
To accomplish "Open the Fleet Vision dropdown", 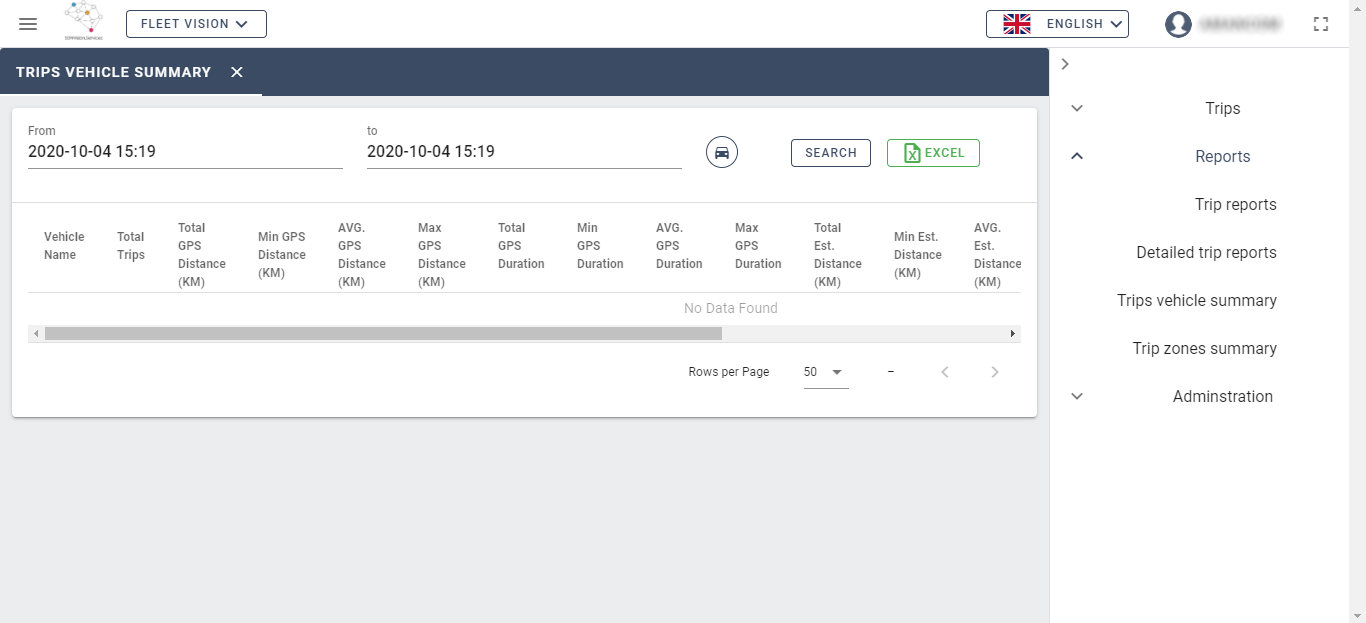I will [196, 24].
